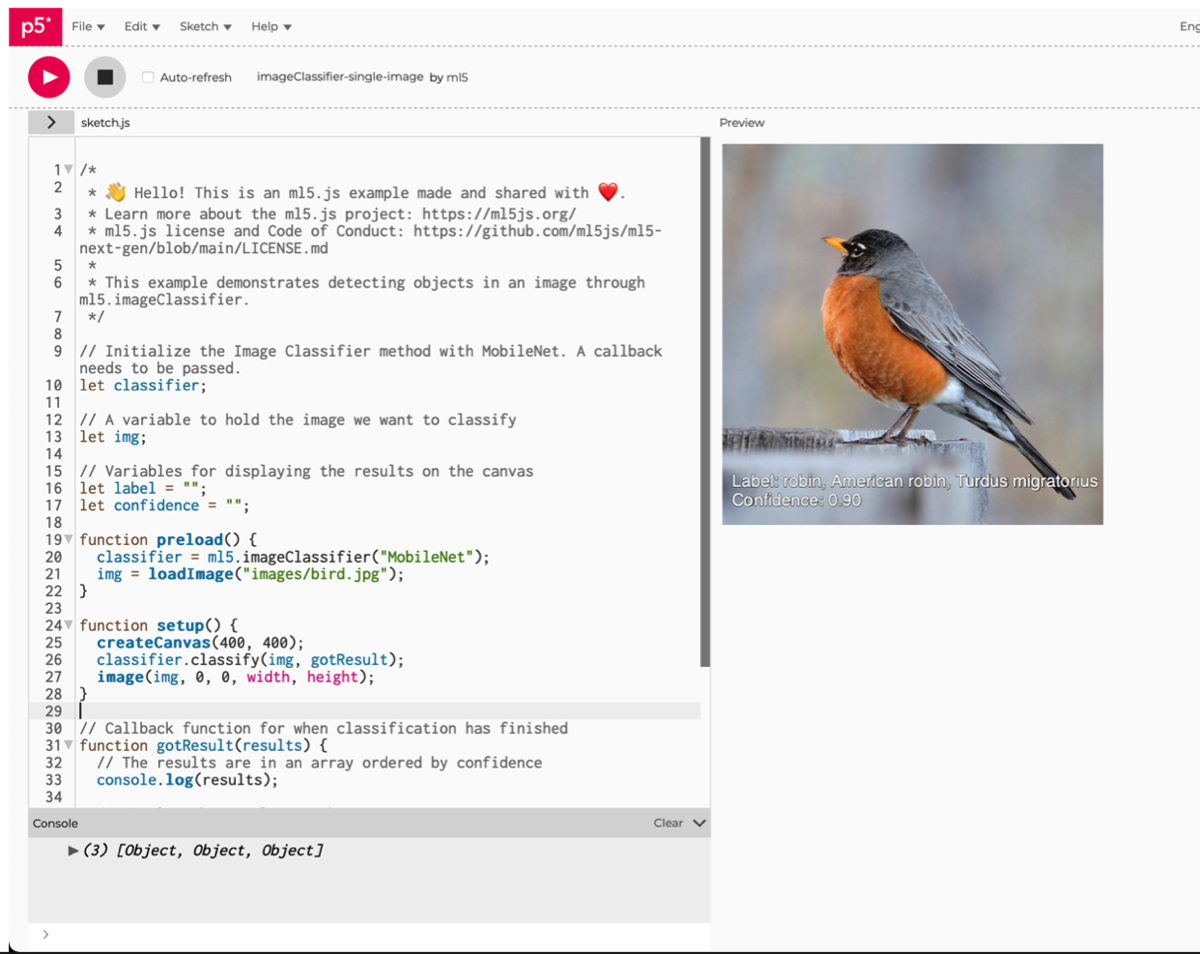This screenshot has width=1200, height=954.
Task: Collapse the console with the chevron
Action: click(699, 823)
